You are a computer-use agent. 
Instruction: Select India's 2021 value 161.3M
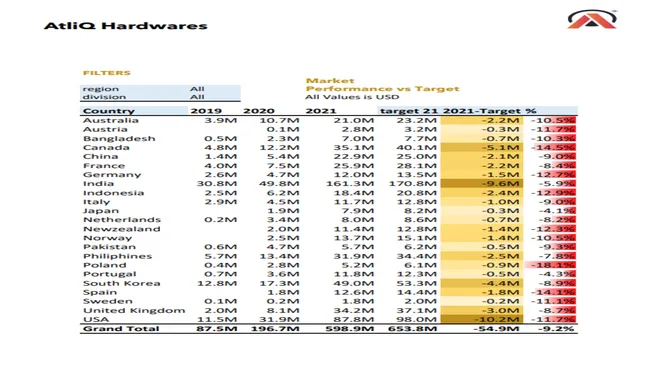click(x=350, y=184)
